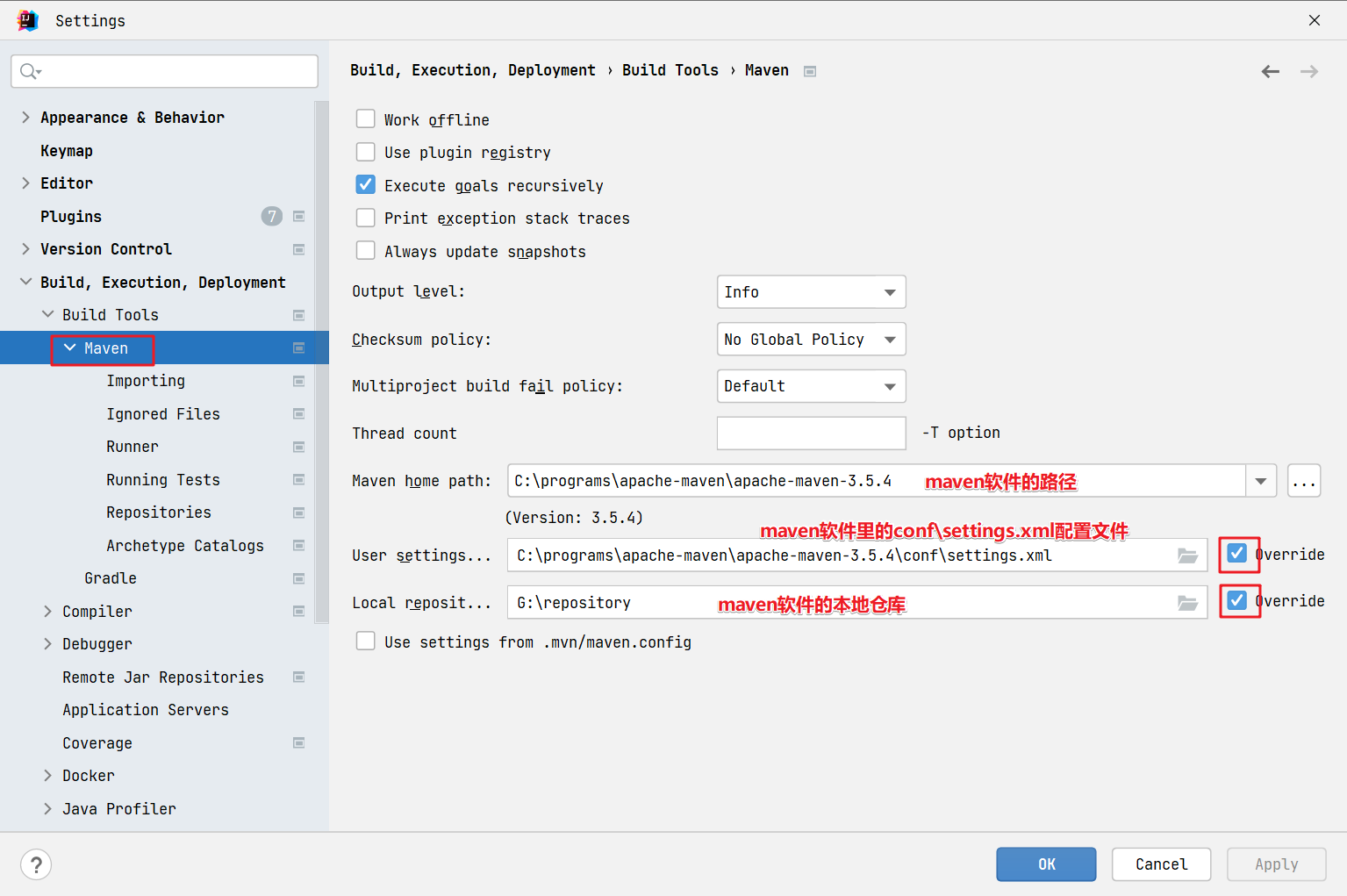Click Build Tools in the breadcrumb
Screen dimensions: 1347x896
point(670,70)
